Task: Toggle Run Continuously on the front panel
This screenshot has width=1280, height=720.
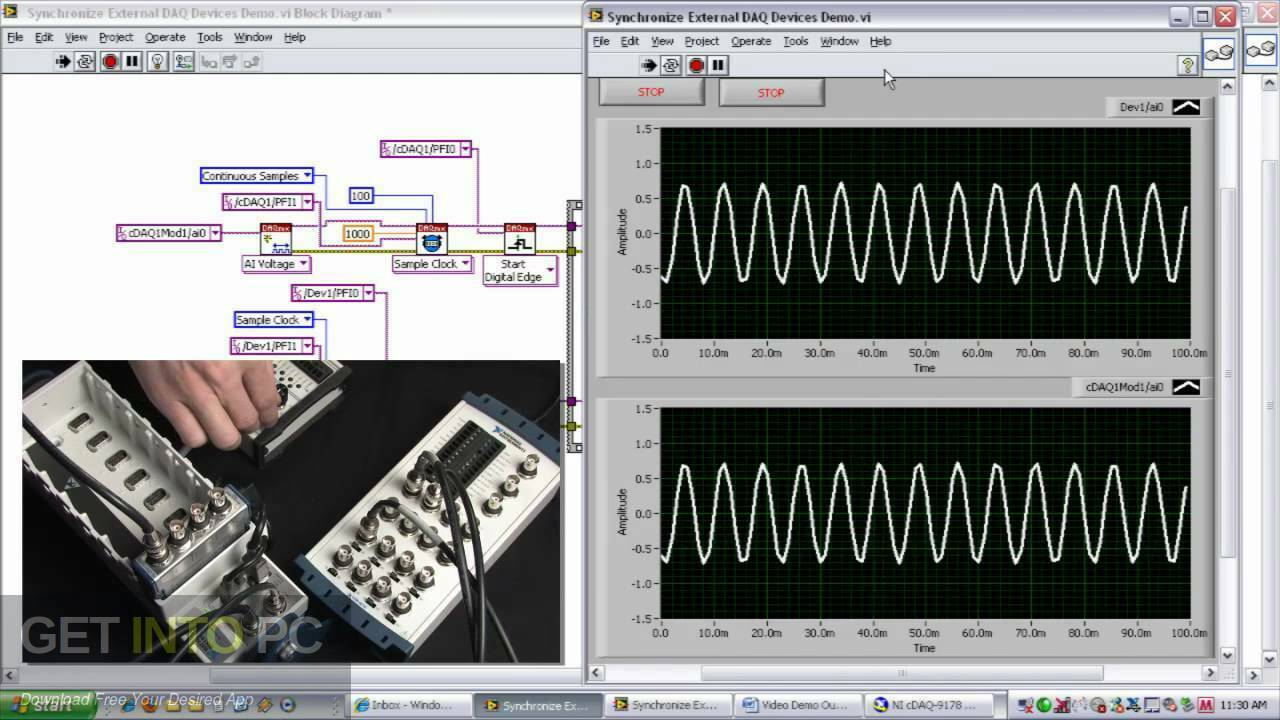Action: coord(671,65)
